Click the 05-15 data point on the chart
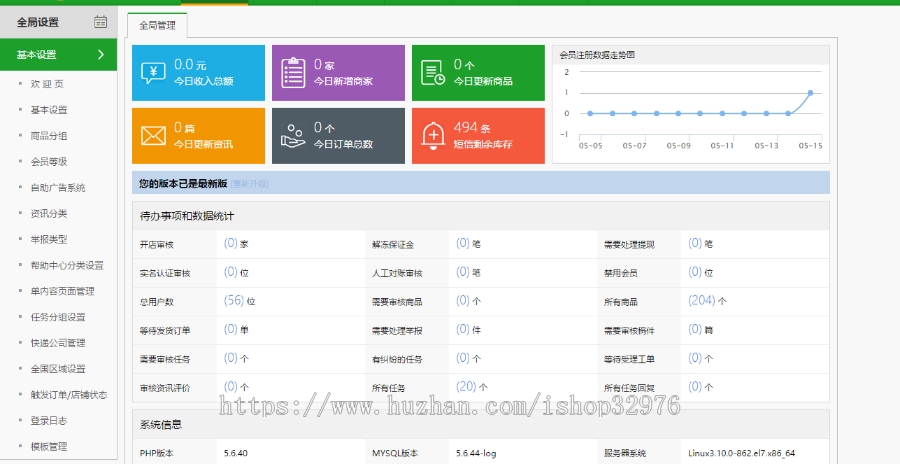The width and height of the screenshot is (900, 464). [x=810, y=92]
